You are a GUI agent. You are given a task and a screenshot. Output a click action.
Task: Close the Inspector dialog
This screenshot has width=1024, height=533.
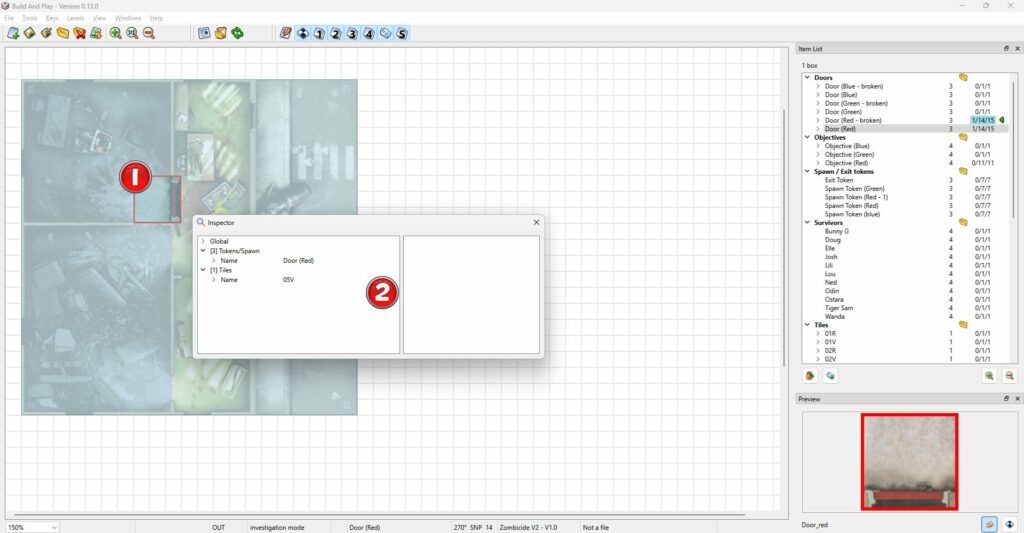pos(536,222)
